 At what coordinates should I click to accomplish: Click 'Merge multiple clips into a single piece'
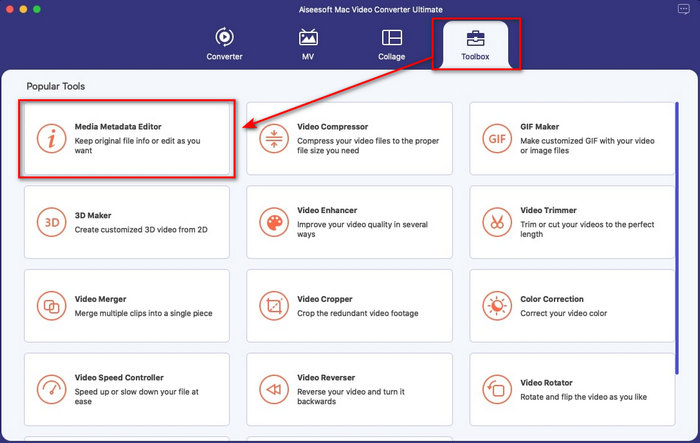pyautogui.click(x=143, y=313)
